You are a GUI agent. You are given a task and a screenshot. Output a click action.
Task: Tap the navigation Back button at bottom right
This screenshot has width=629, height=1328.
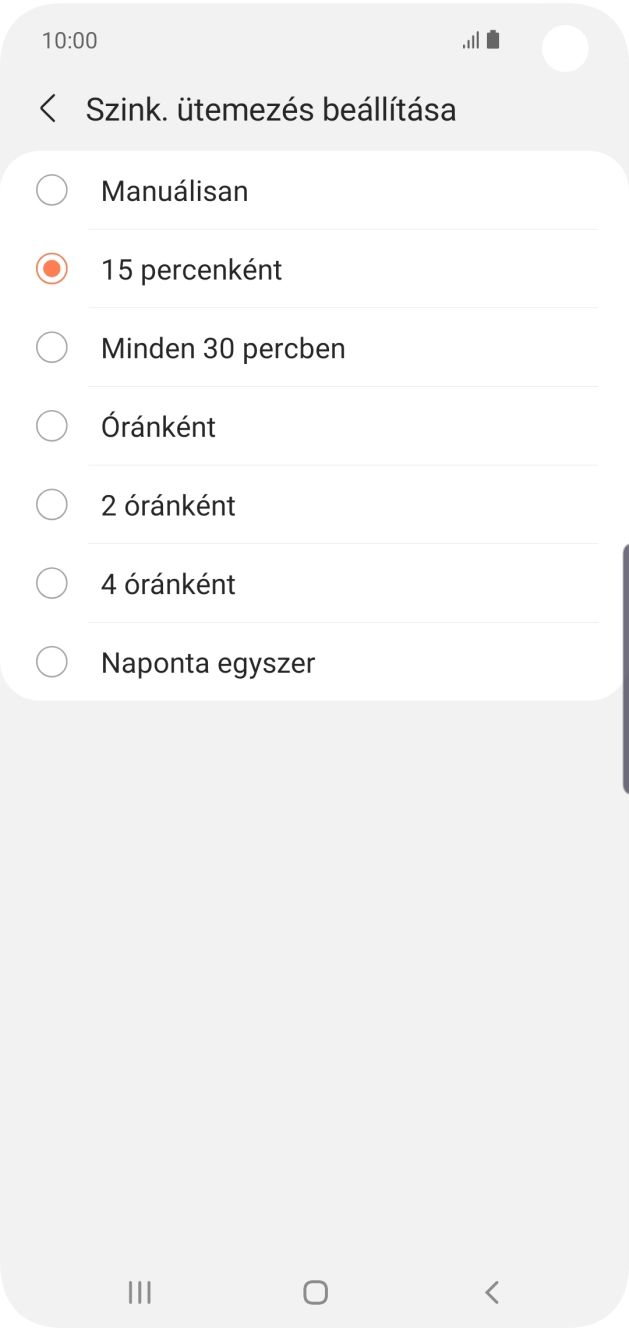point(491,1292)
